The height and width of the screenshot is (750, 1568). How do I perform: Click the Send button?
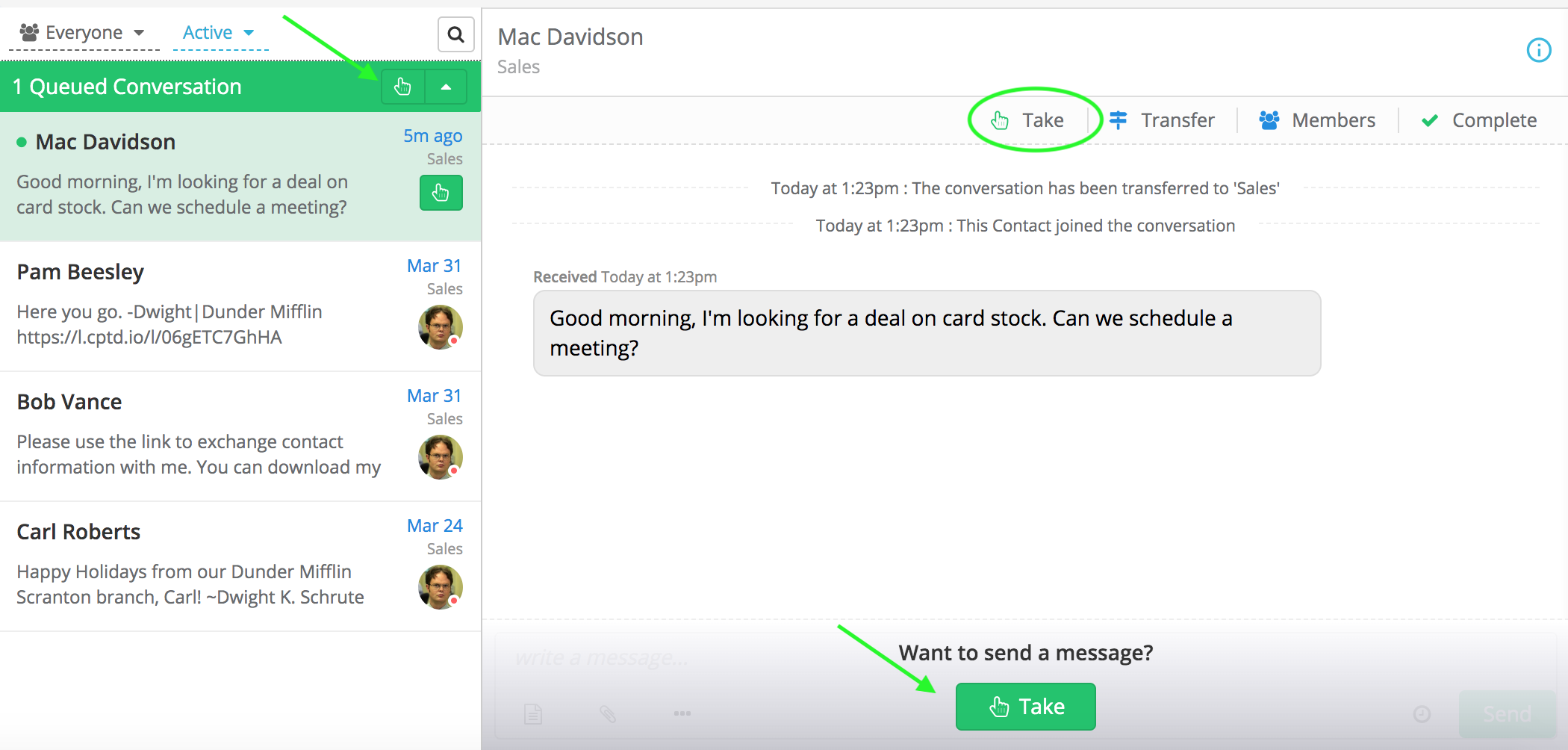(x=1507, y=714)
